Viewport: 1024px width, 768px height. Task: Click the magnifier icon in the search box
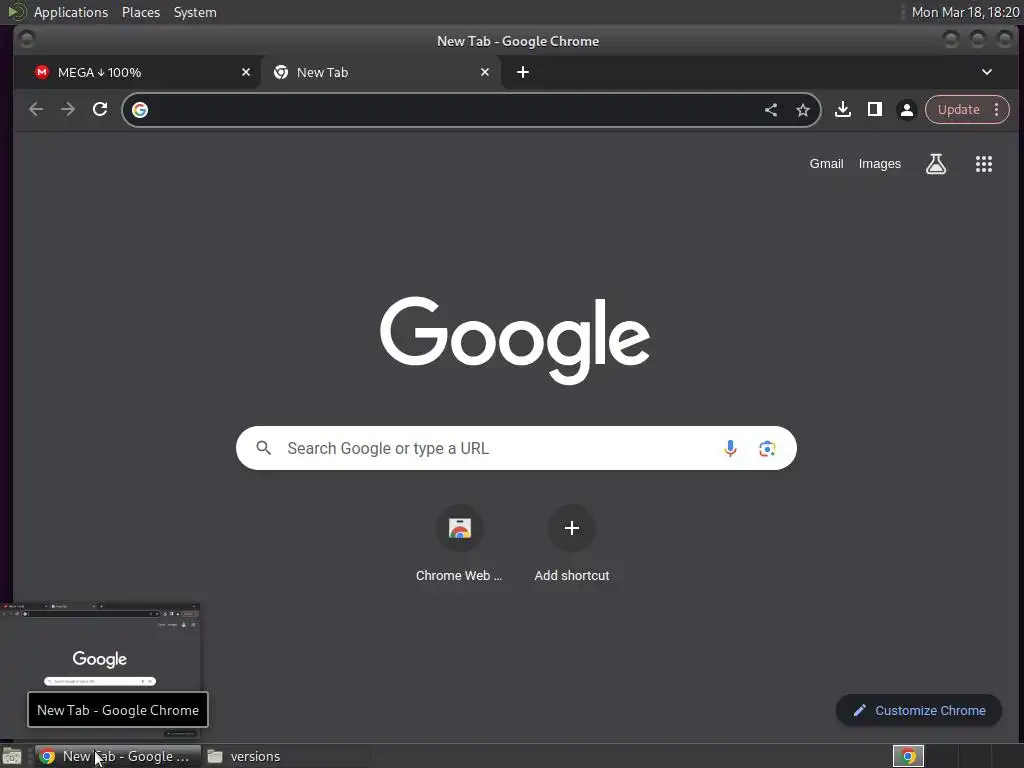[x=263, y=448]
